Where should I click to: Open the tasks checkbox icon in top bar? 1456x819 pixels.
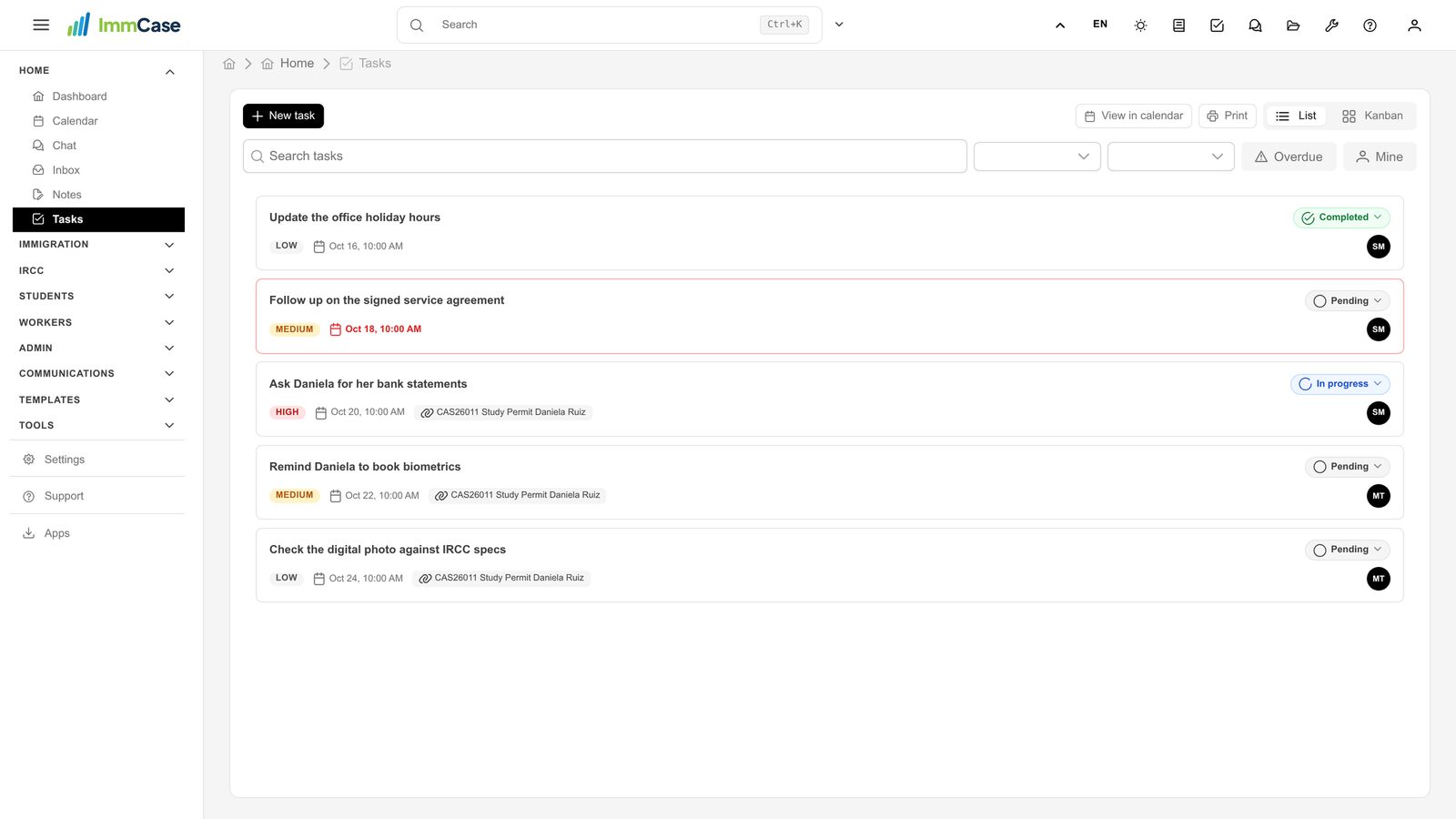coord(1217,25)
